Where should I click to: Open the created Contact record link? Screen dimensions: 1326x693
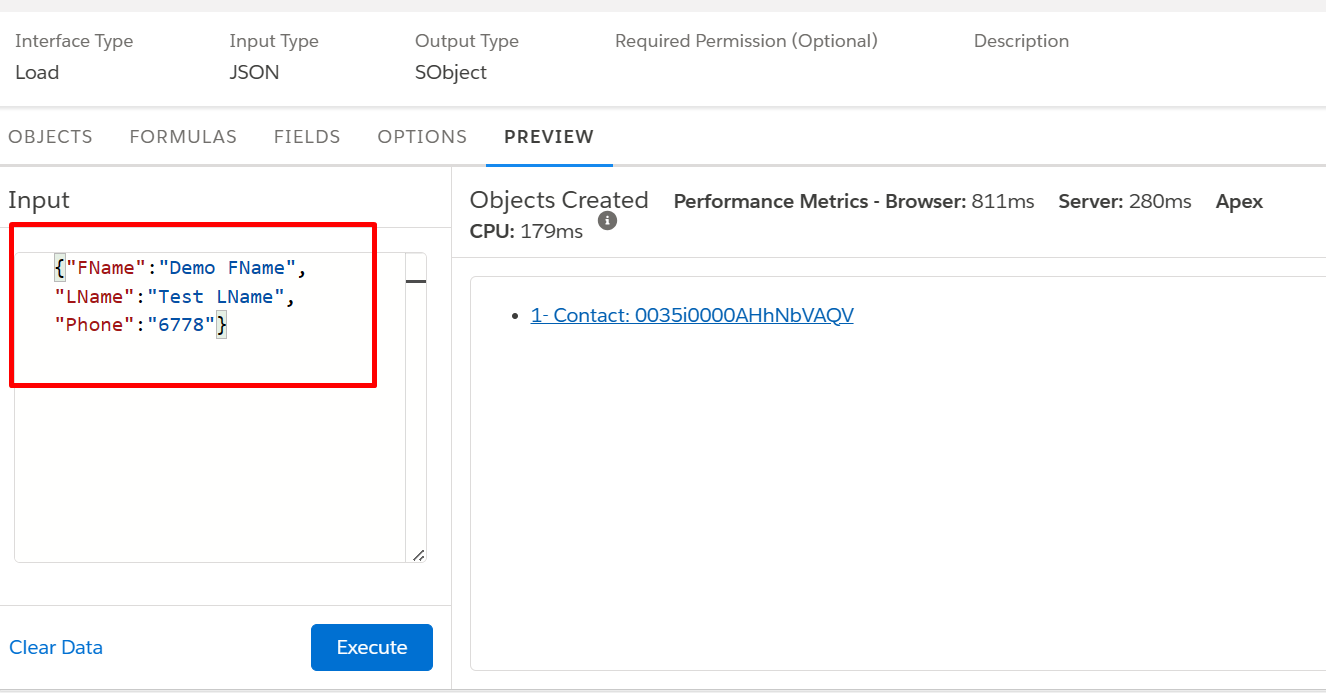click(x=692, y=315)
